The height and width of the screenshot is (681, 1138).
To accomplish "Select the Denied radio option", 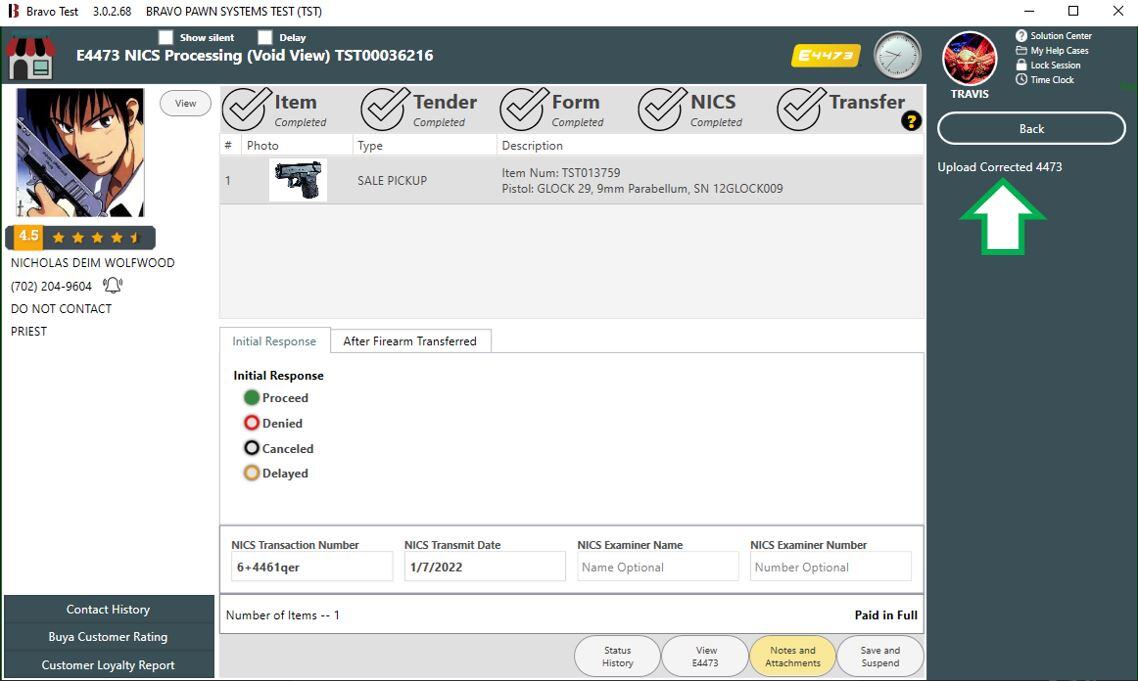I will 251,423.
